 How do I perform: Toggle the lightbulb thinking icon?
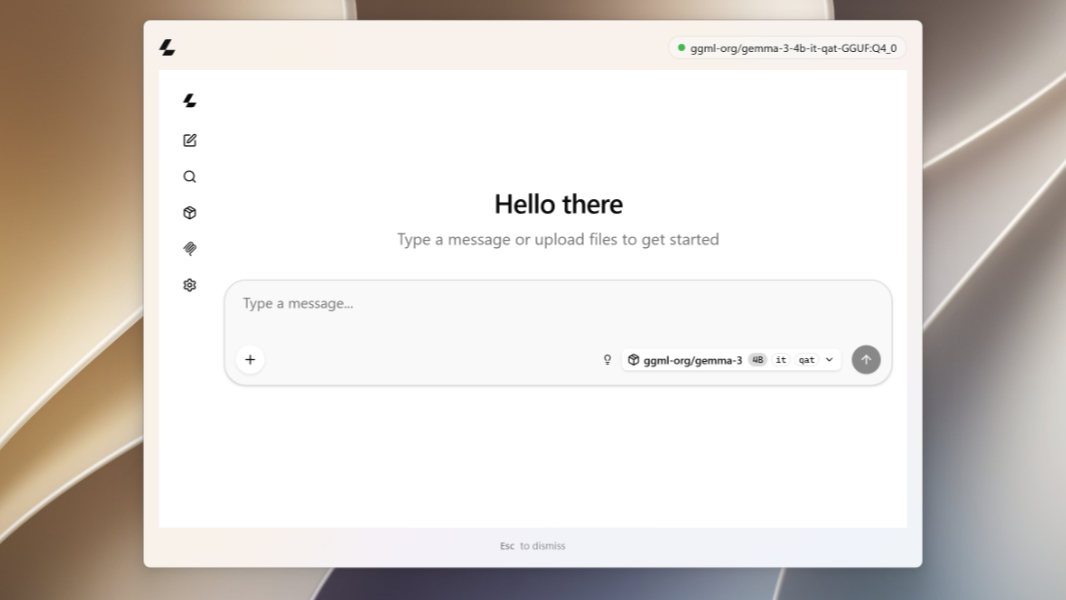click(x=607, y=359)
